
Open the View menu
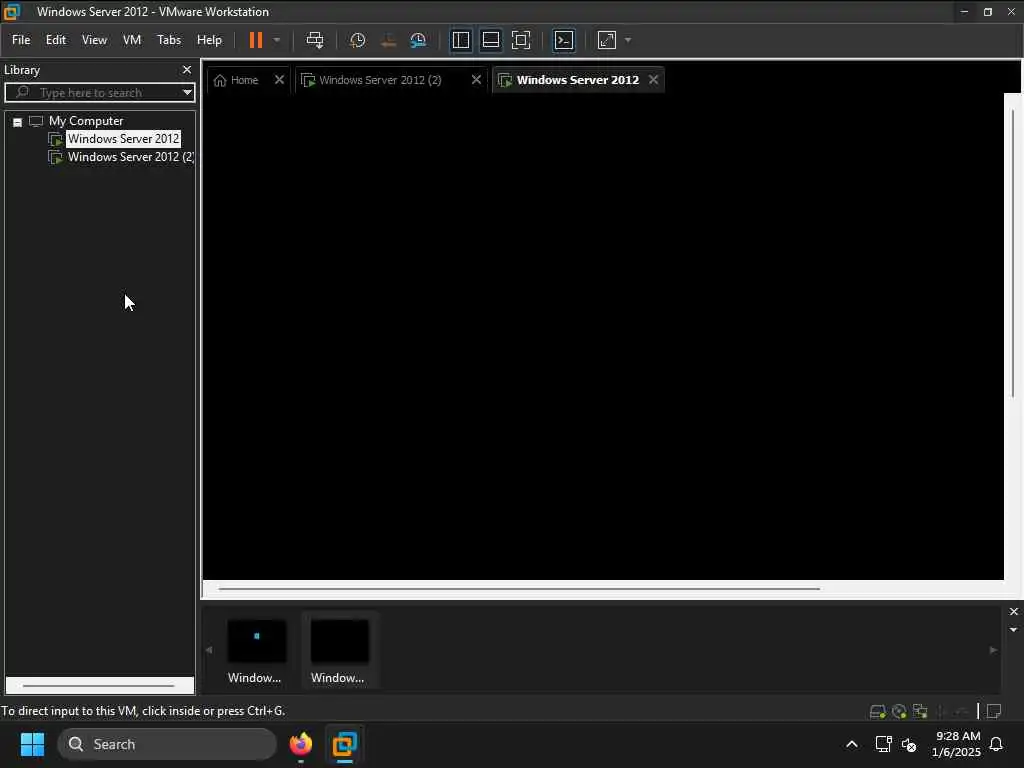pos(94,40)
